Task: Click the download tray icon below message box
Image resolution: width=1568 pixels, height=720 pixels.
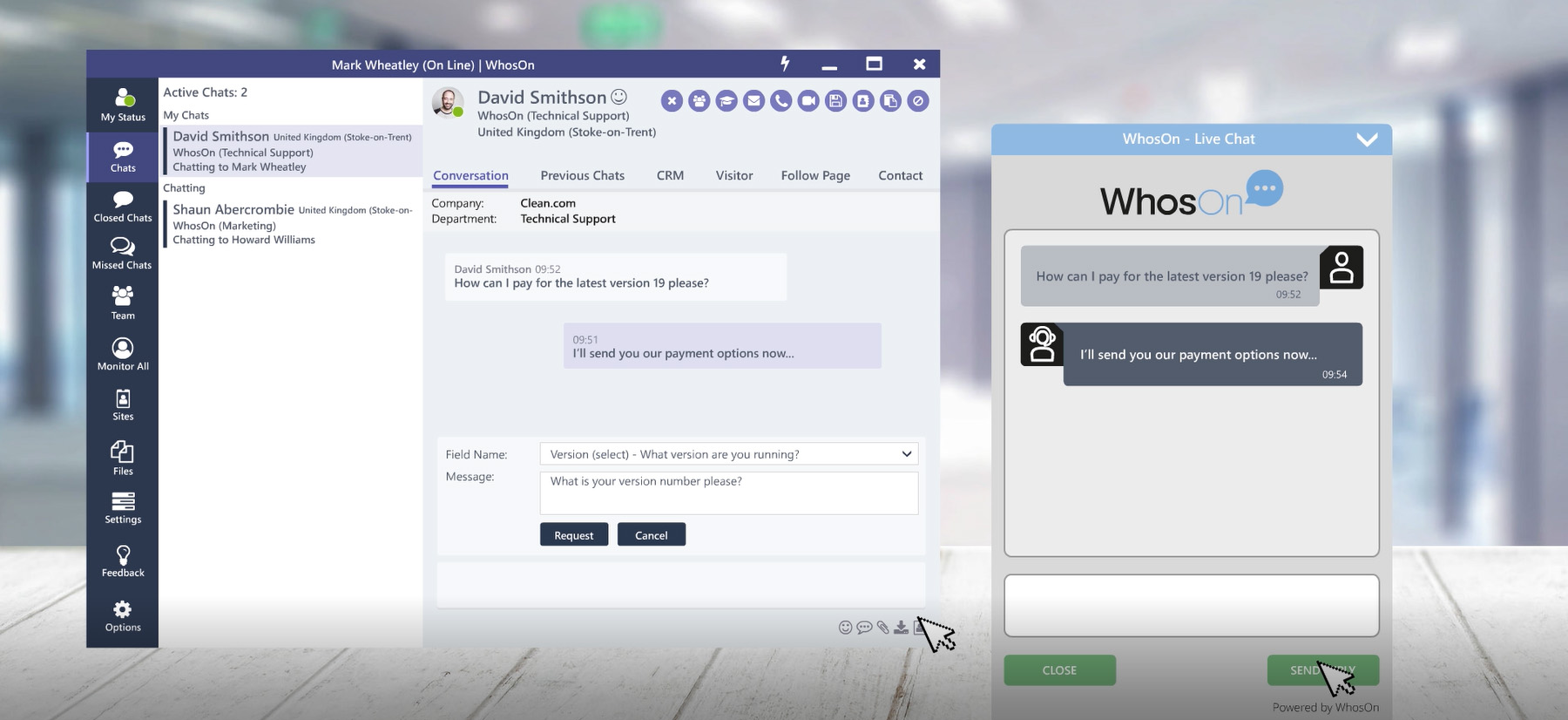Action: 901,627
